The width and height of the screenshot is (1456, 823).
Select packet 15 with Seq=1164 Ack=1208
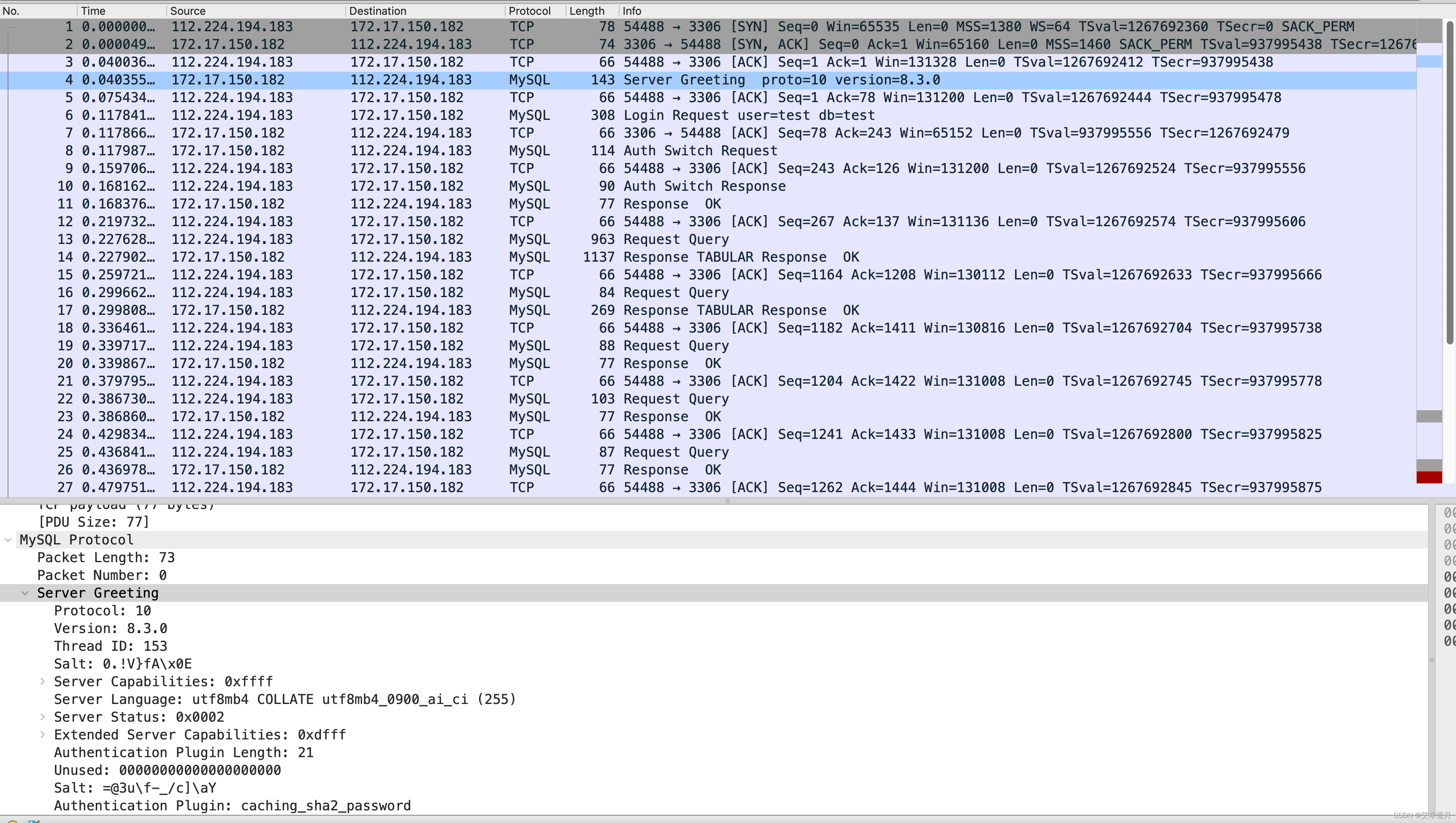coord(708,275)
